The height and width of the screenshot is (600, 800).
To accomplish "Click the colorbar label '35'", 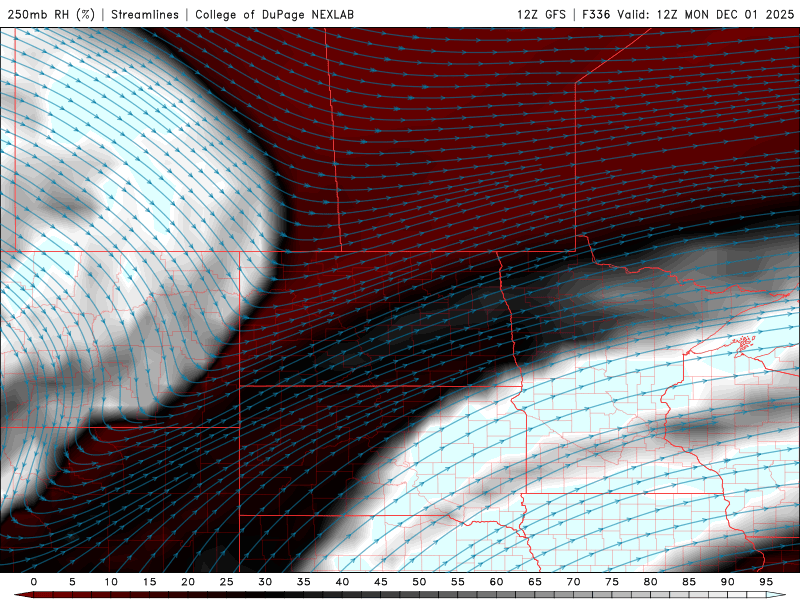I will 304,582.
